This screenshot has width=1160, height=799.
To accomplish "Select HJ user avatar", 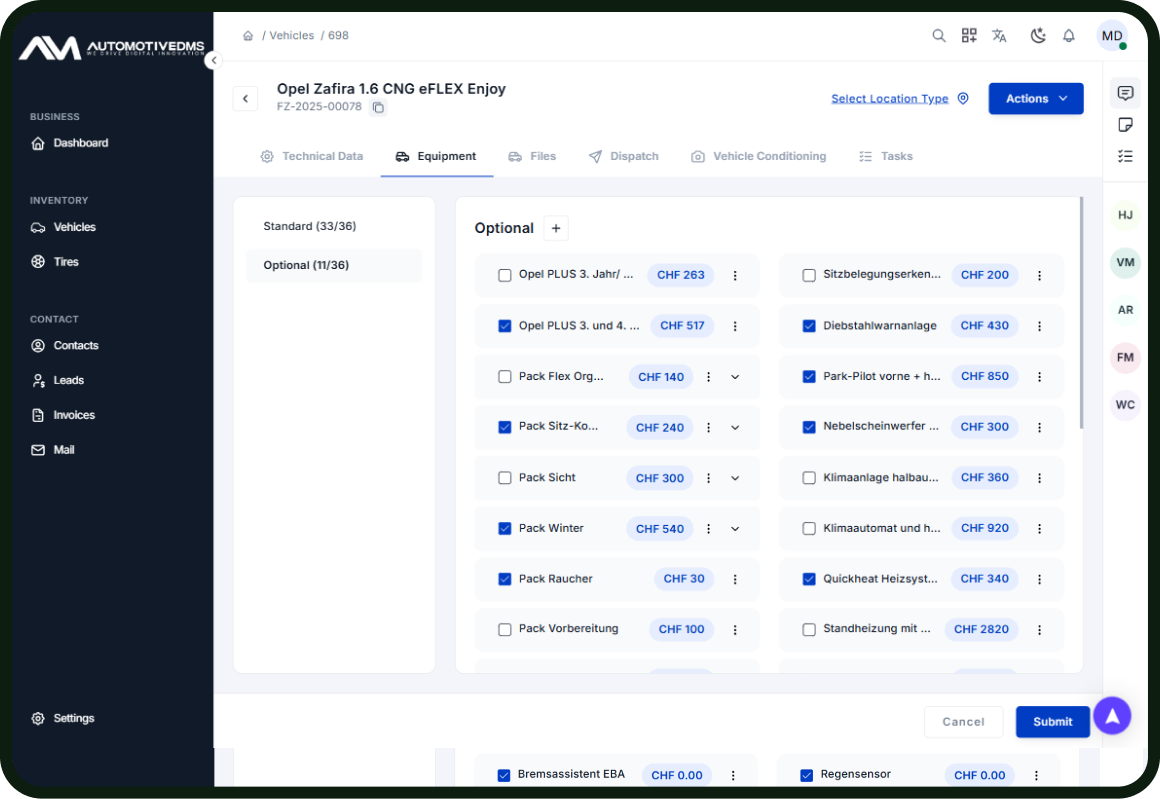I will [x=1125, y=215].
